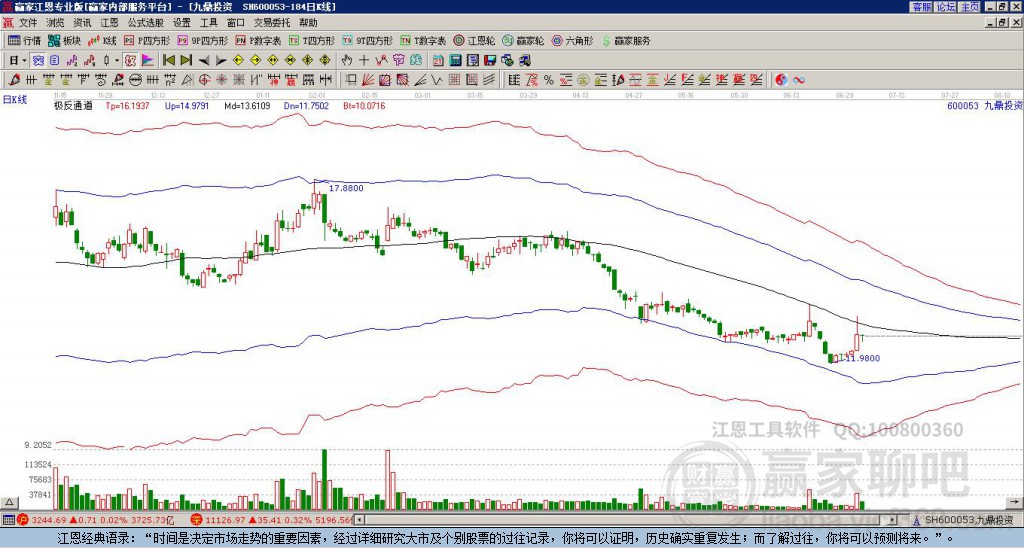The height and width of the screenshot is (548, 1024).
Task: Open the 资讯 menu
Action: [x=82, y=23]
